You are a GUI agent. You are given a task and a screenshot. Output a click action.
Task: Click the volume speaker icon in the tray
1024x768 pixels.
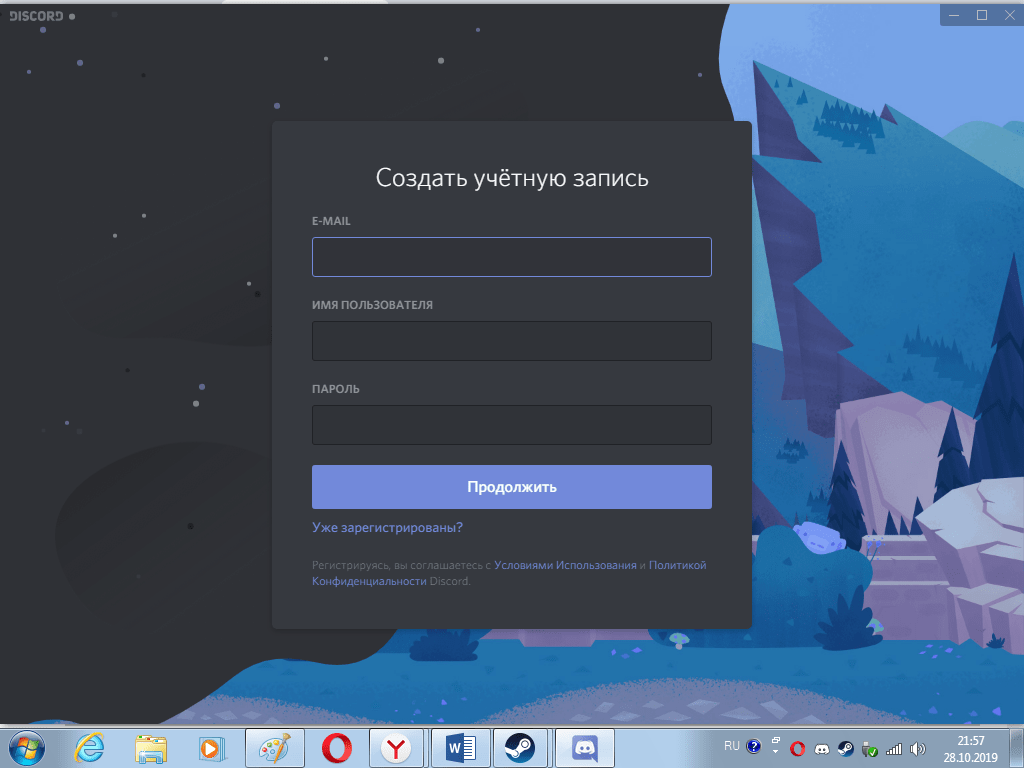(918, 748)
